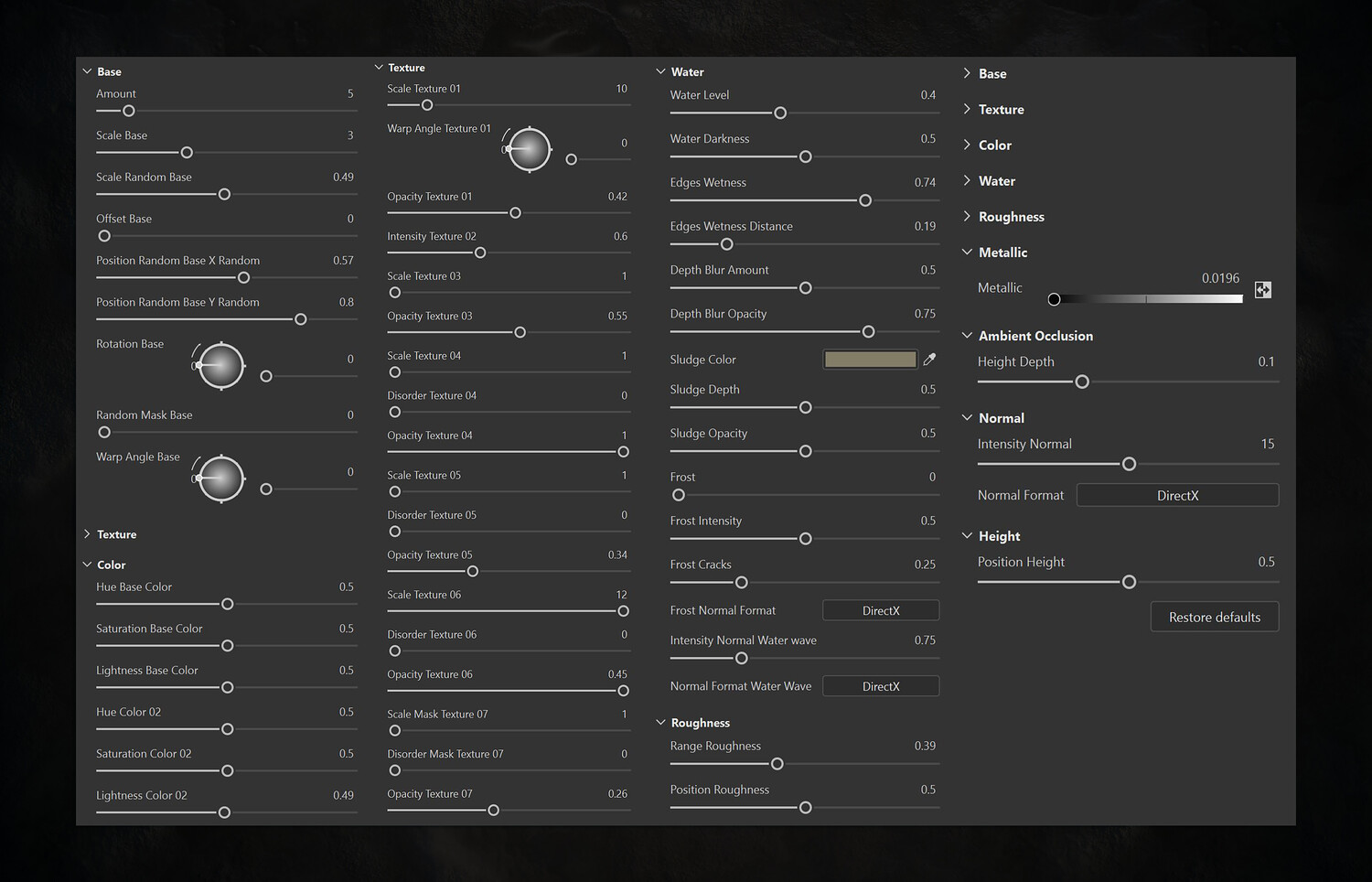Click the Warp Angle Texture 01 dial
The height and width of the screenshot is (882, 1372).
(x=530, y=149)
